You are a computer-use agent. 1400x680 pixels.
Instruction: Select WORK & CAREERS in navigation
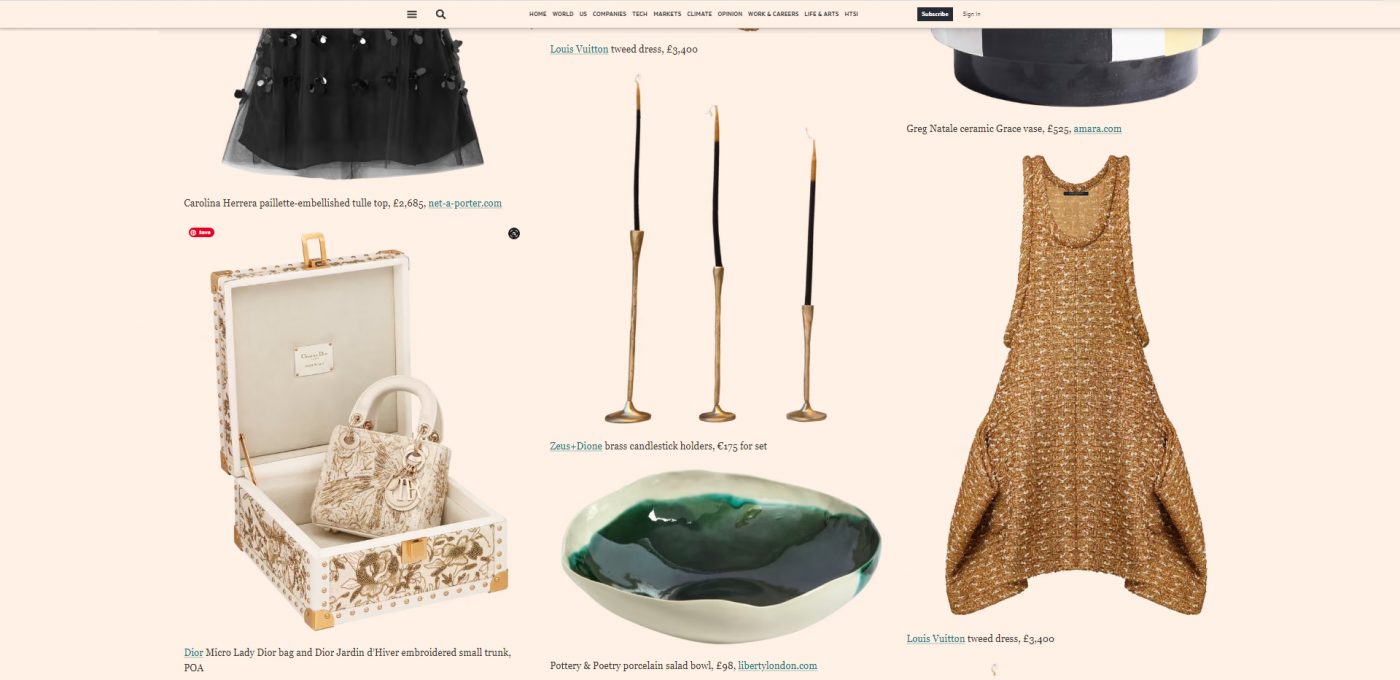click(x=773, y=14)
